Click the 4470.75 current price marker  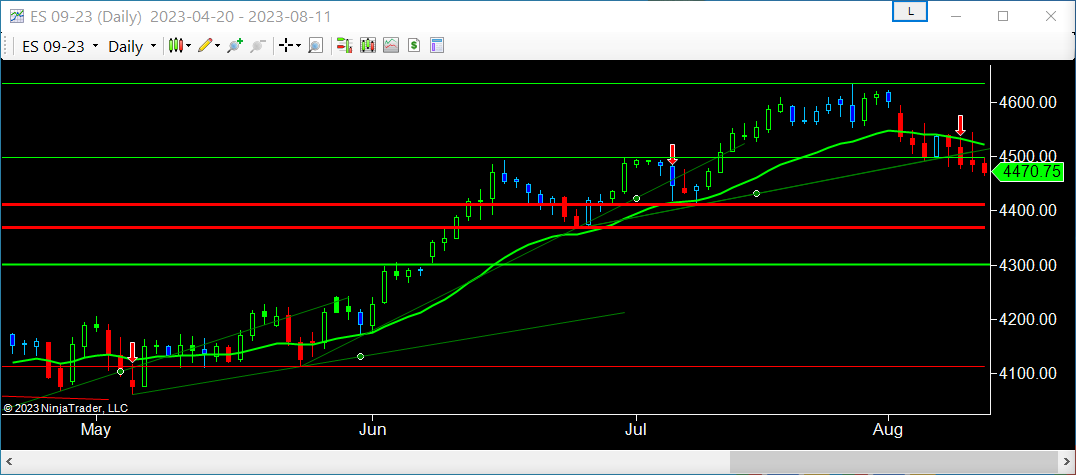point(1027,172)
